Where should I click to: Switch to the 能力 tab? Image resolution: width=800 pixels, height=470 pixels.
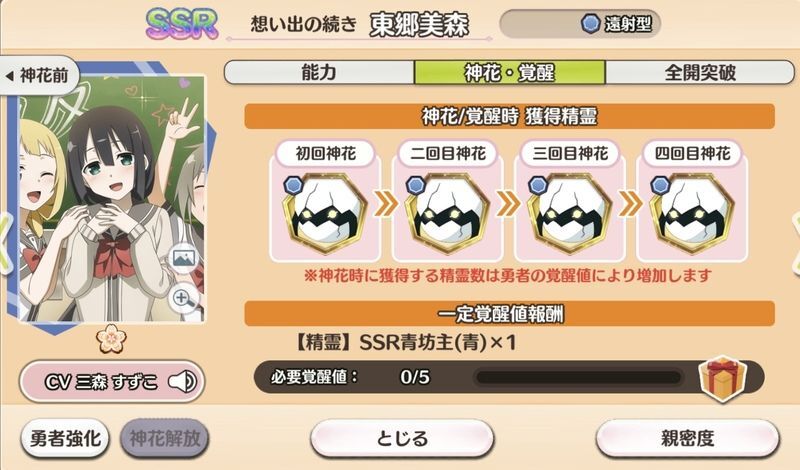click(319, 72)
